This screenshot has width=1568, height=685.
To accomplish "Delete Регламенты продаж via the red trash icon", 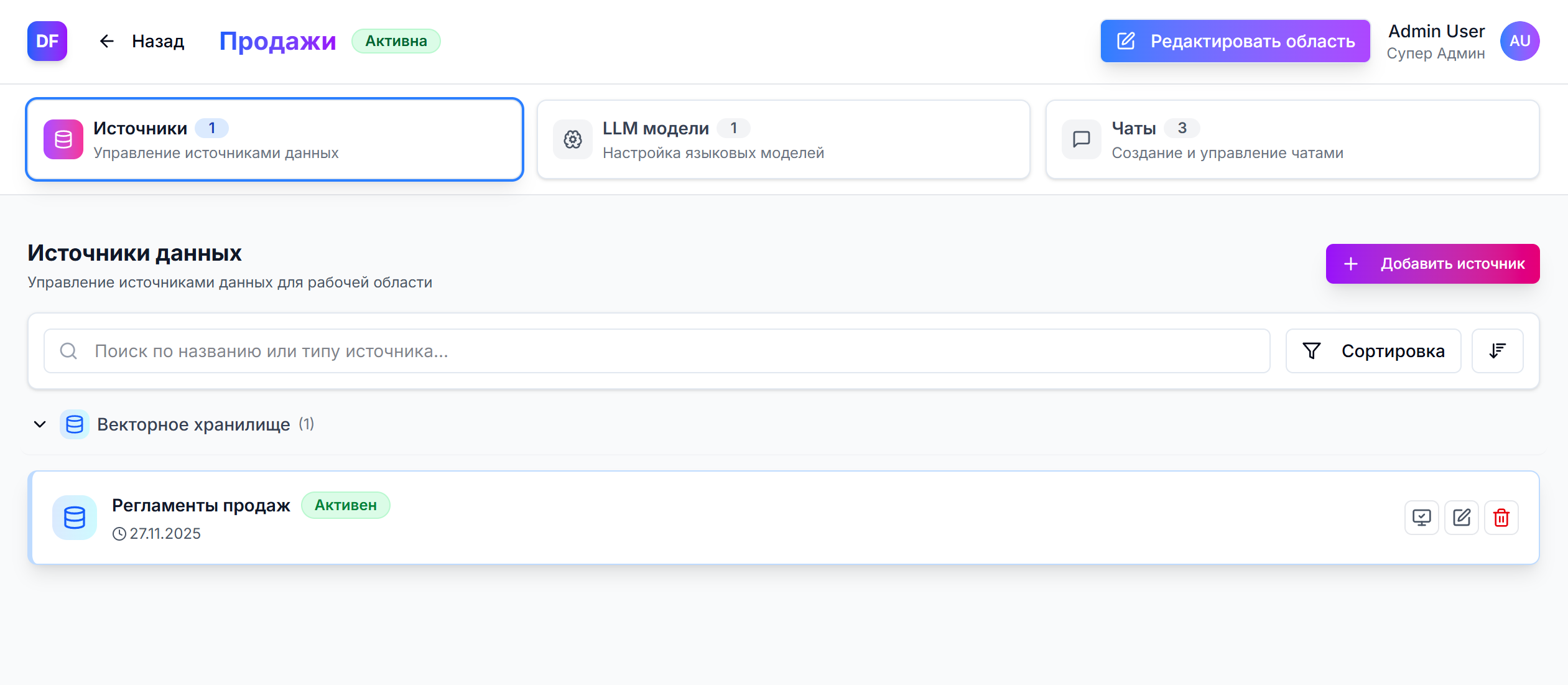I will [1501, 518].
